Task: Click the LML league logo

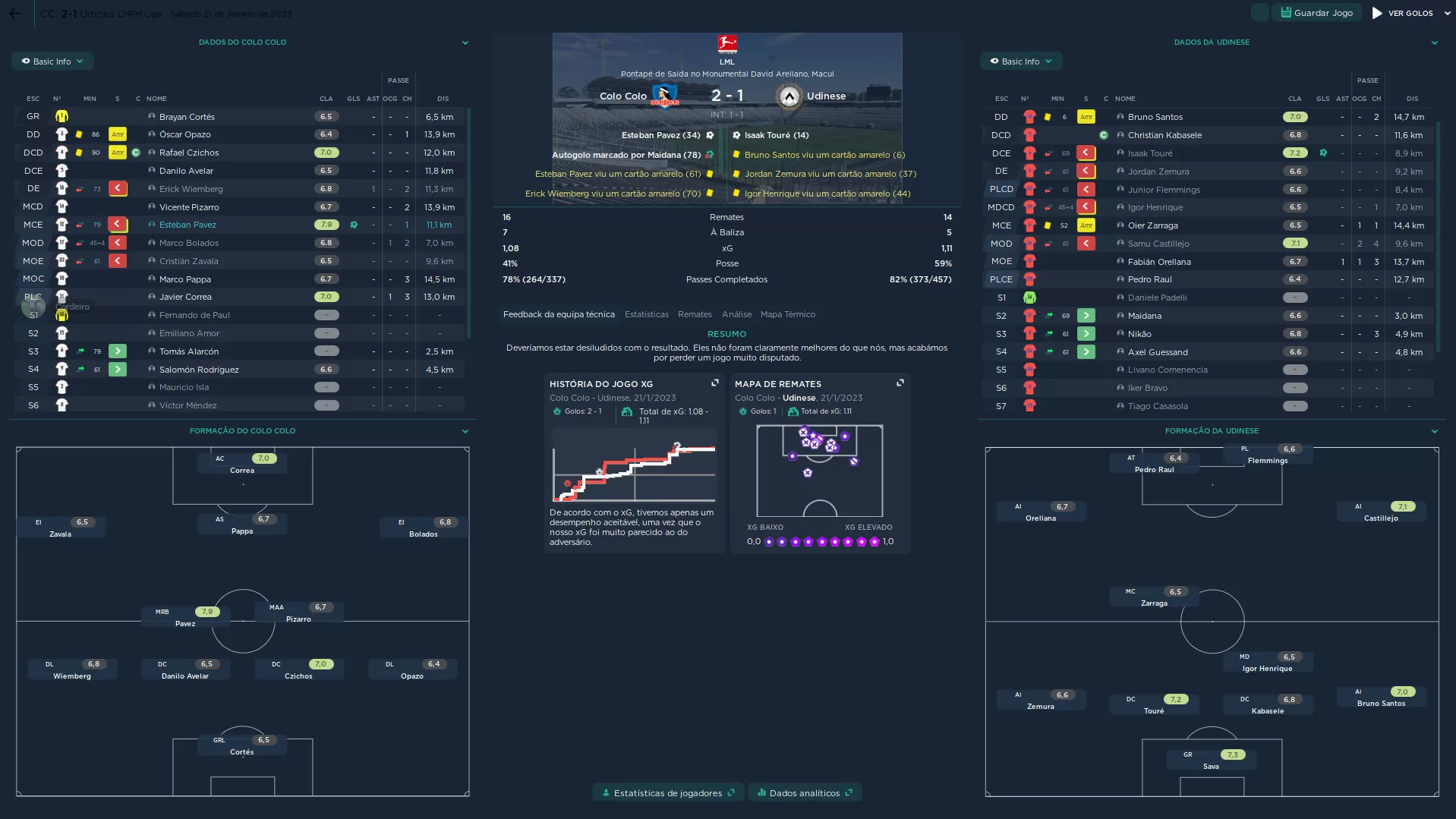Action: click(x=727, y=44)
